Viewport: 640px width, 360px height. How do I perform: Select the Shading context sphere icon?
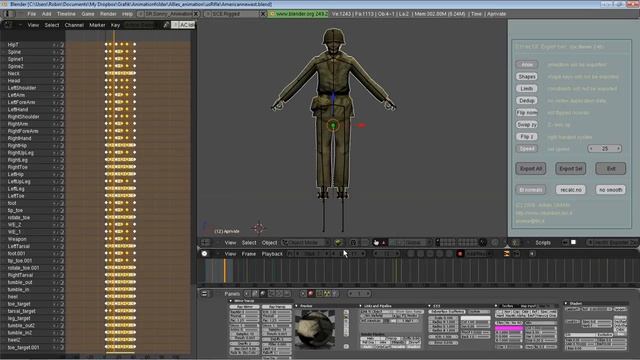pos(263,293)
